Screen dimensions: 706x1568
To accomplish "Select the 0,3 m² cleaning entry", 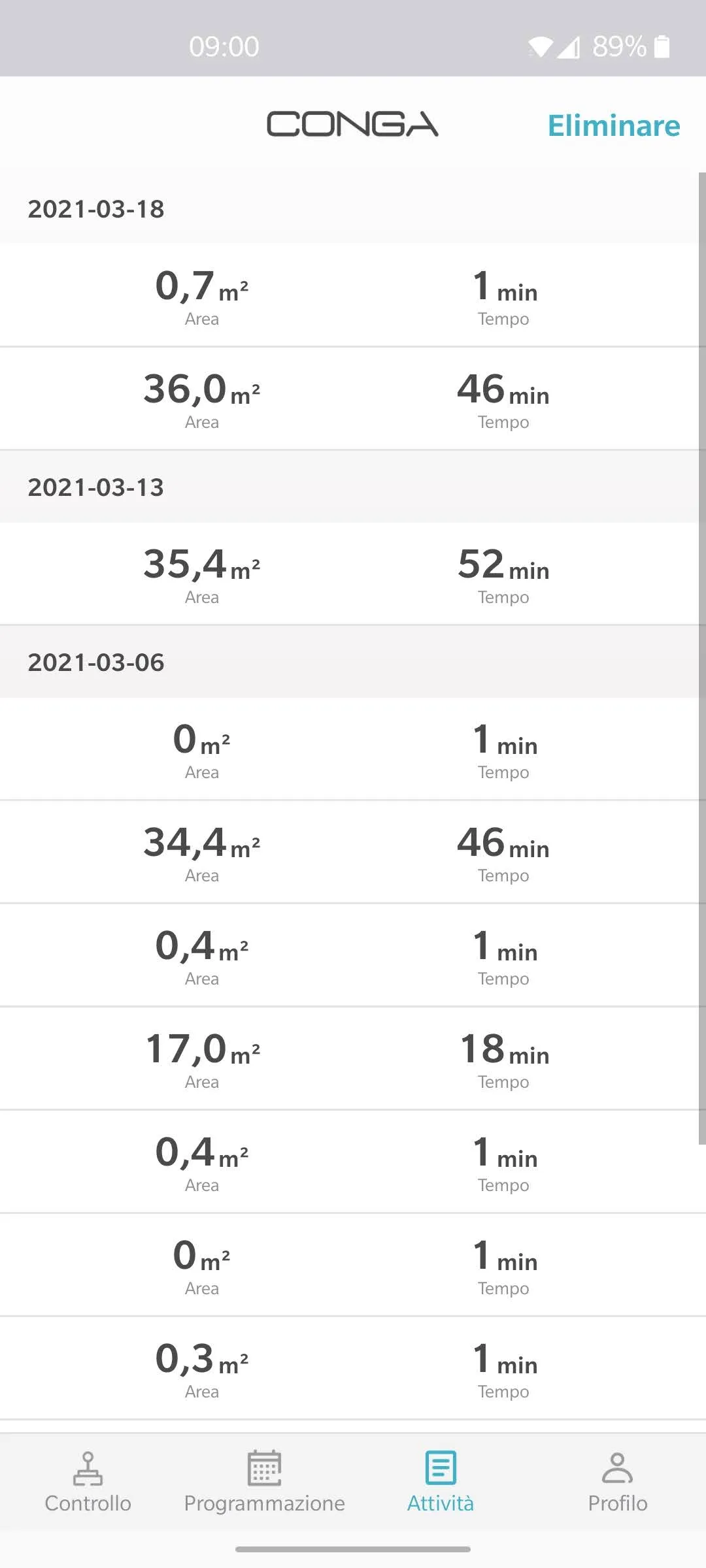I will coord(349,1368).
